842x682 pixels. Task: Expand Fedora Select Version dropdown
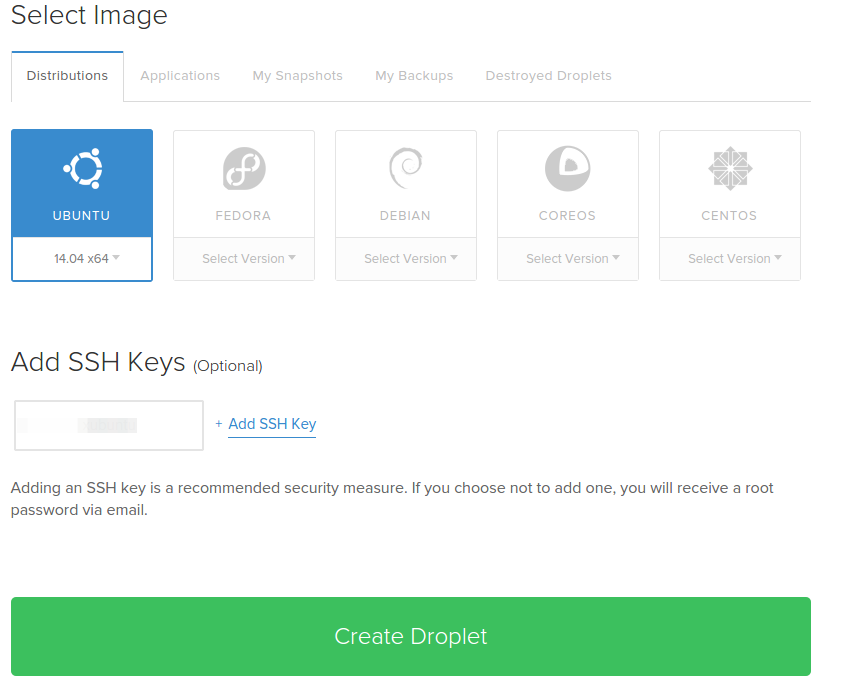pyautogui.click(x=244, y=259)
